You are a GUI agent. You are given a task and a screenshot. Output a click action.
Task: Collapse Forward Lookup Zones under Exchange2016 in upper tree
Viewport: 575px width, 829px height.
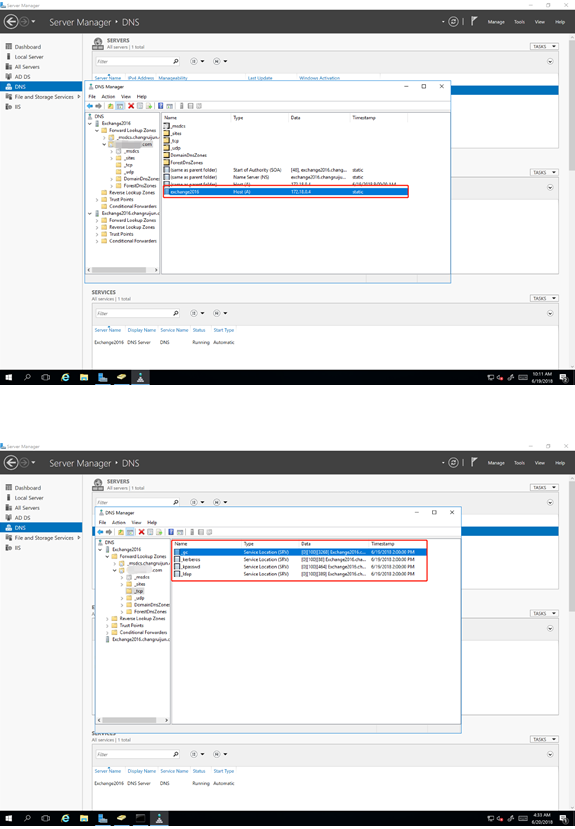pos(97,130)
